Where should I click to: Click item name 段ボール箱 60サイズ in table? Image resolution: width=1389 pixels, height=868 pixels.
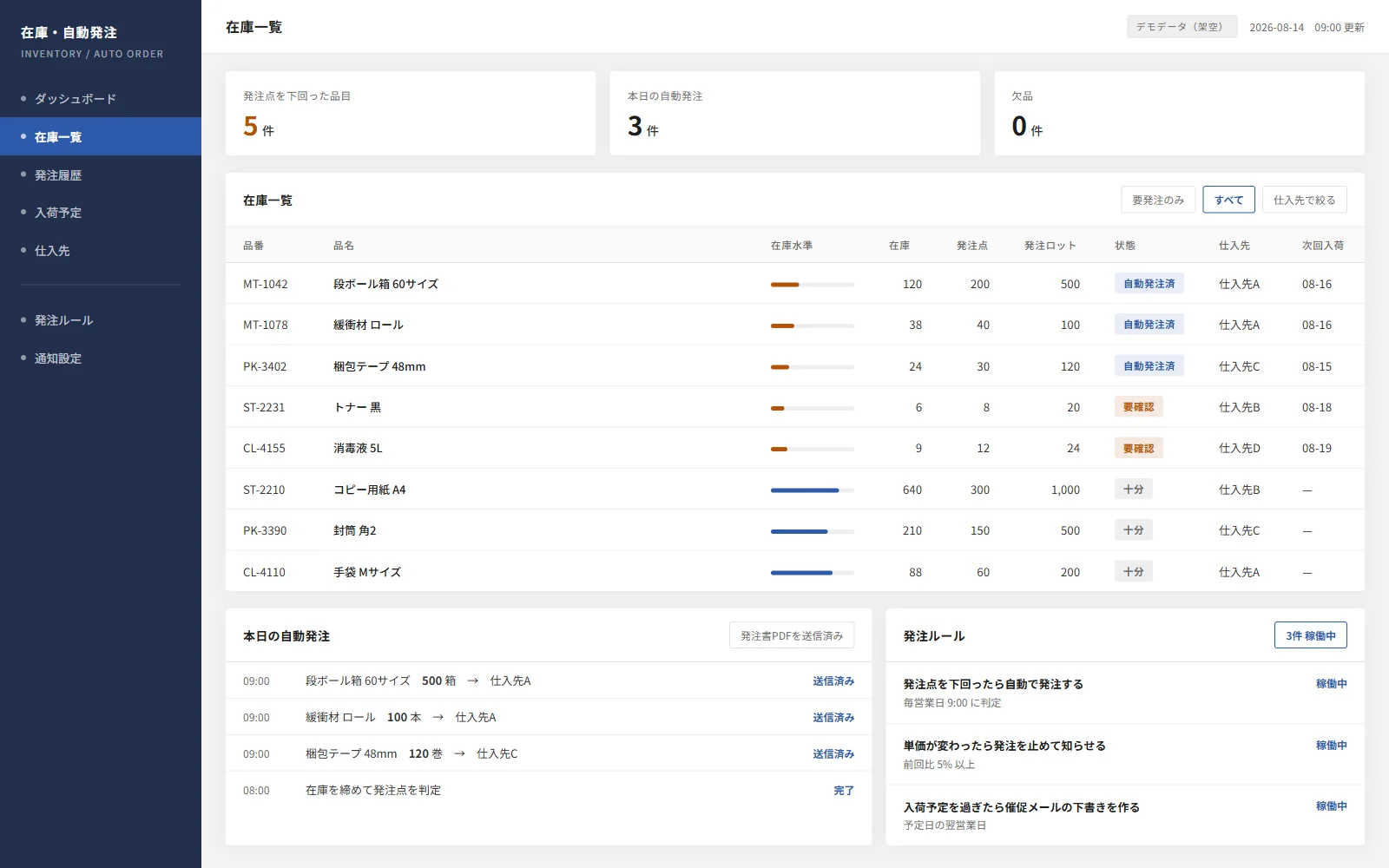[x=385, y=284]
